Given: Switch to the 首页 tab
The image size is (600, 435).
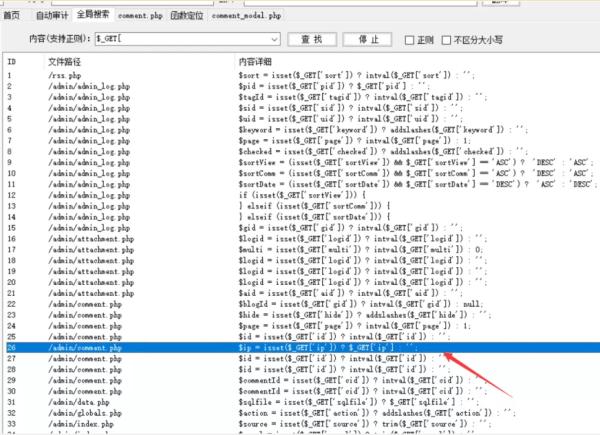Looking at the screenshot, I should point(12,16).
